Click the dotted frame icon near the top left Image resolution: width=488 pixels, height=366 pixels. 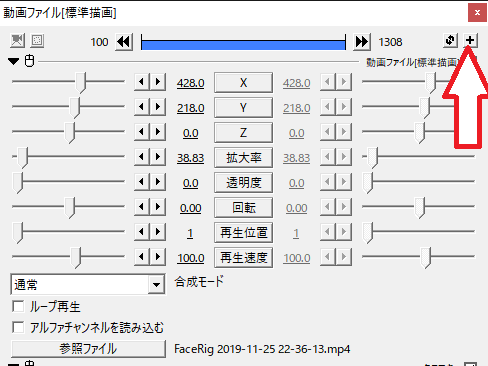[37, 41]
